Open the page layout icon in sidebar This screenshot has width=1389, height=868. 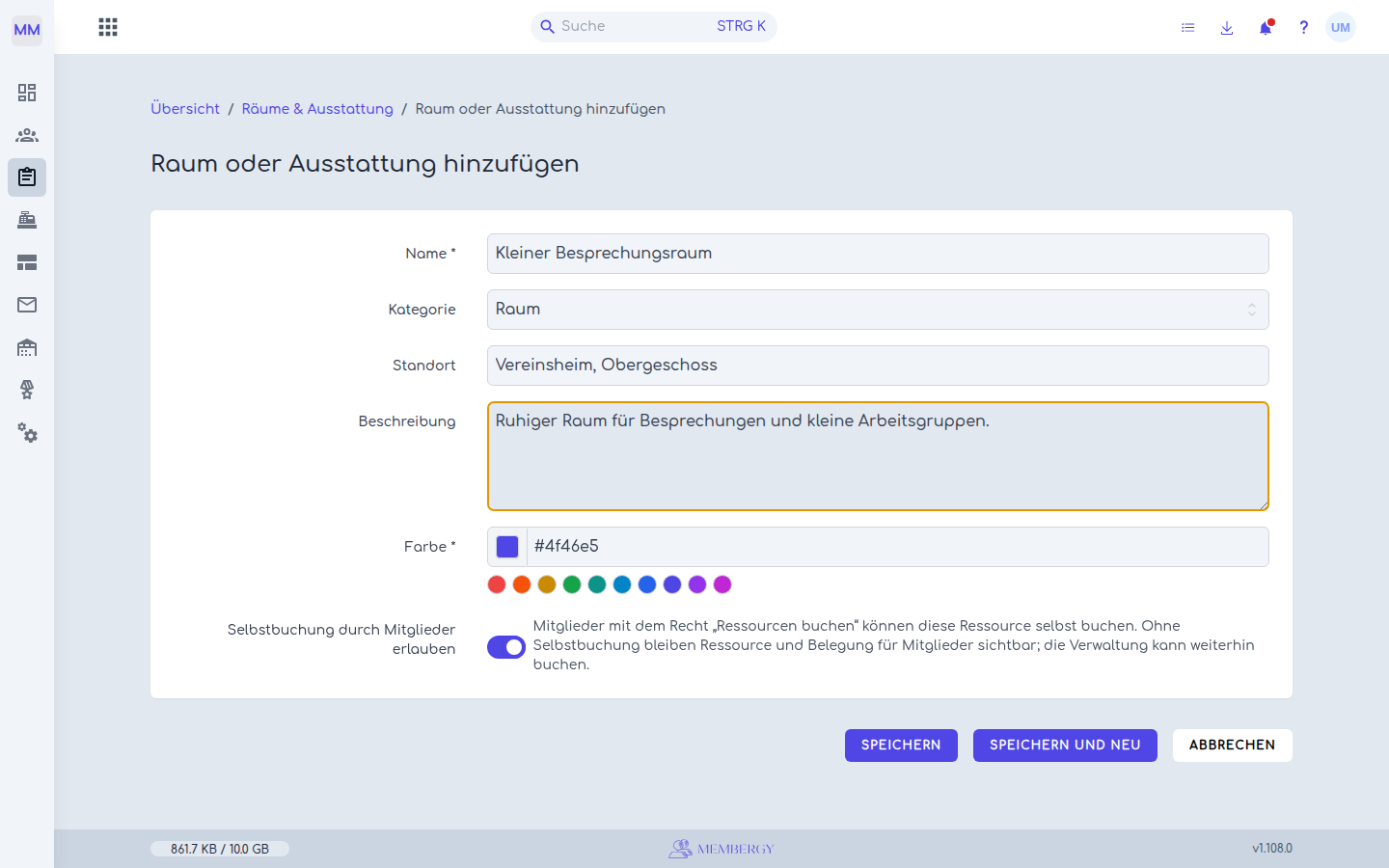(27, 262)
